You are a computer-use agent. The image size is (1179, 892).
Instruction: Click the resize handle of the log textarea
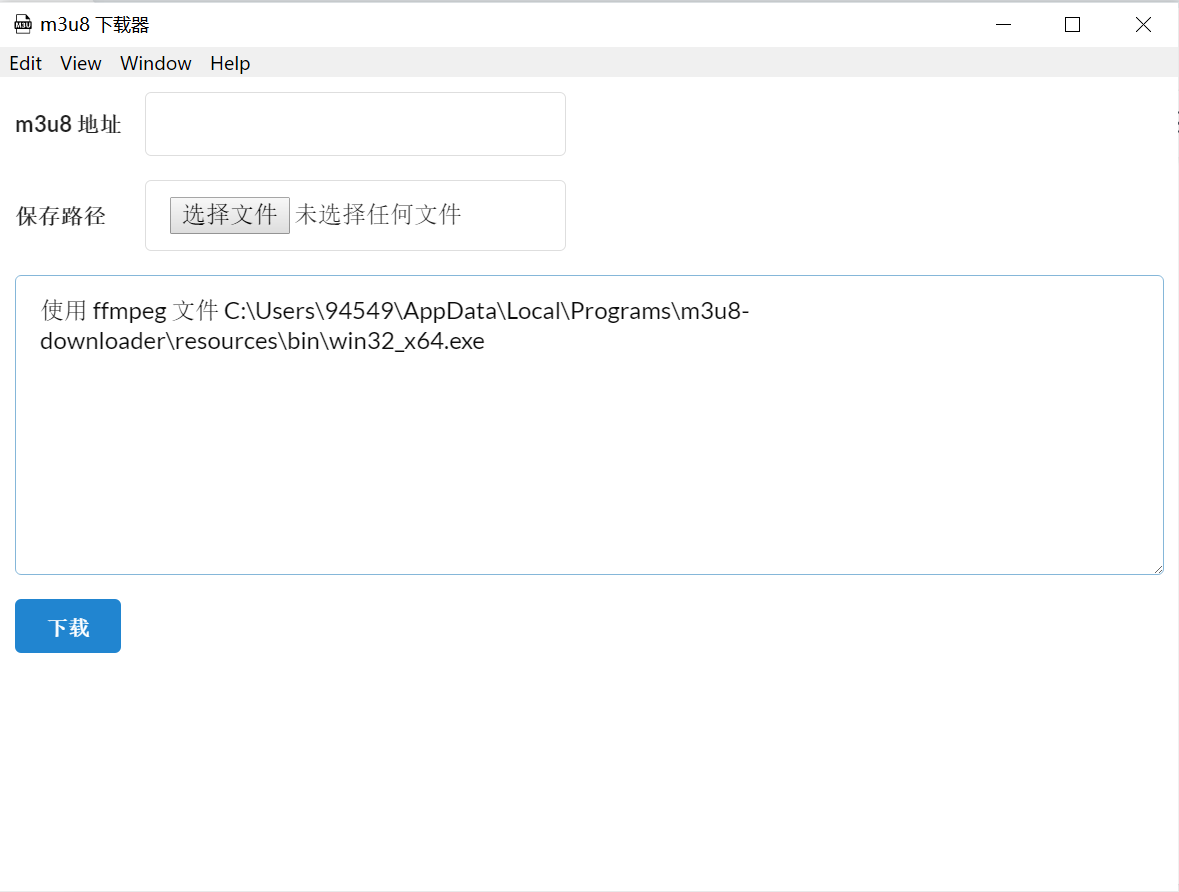1158,569
